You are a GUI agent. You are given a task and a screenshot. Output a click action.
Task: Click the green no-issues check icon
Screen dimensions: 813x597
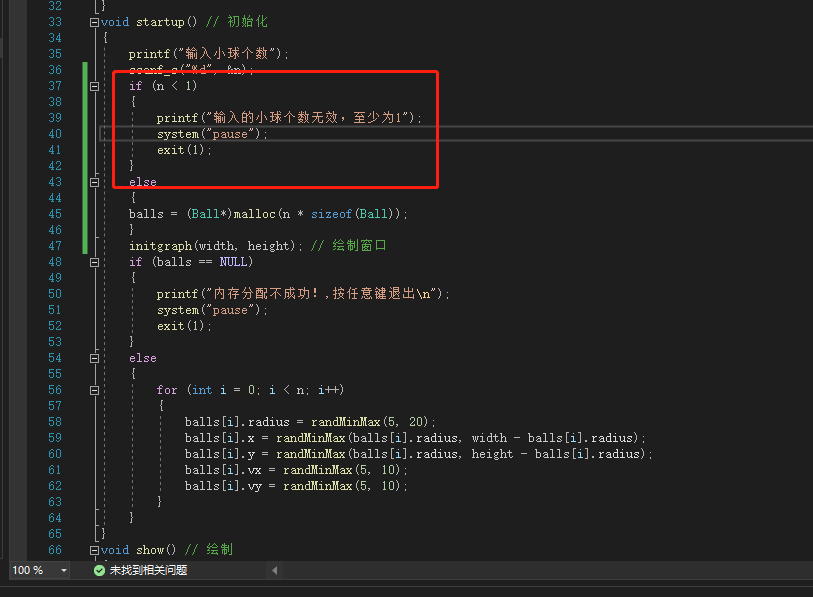99,571
